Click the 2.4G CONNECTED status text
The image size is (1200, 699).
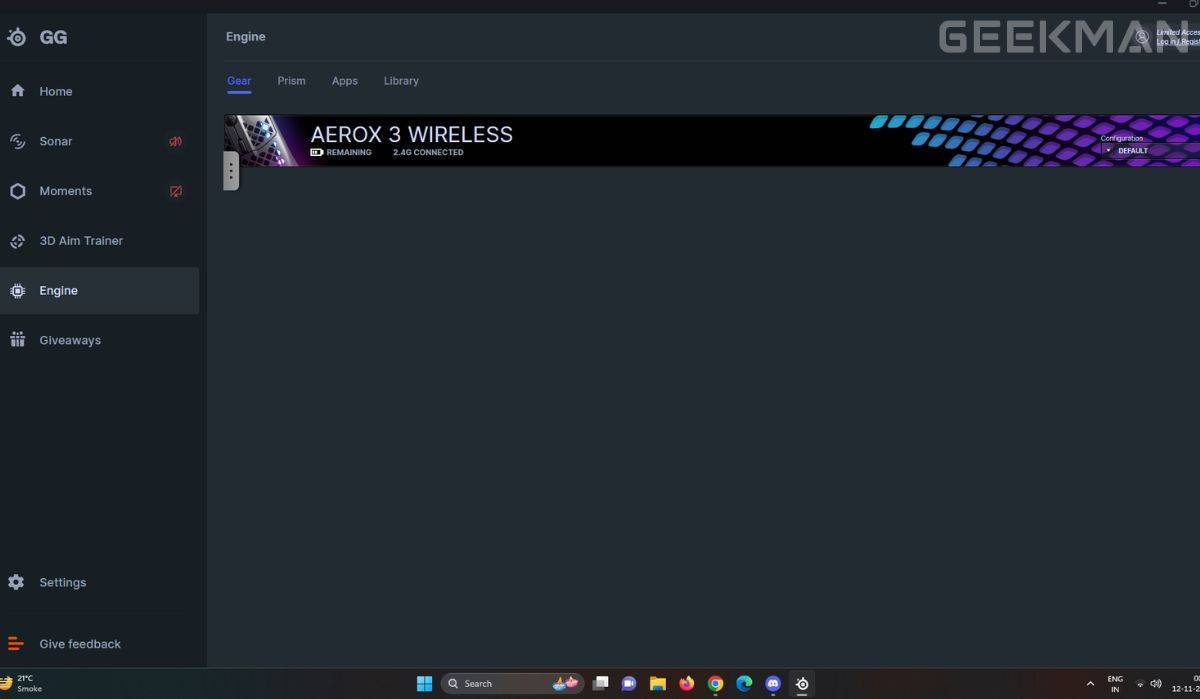(428, 153)
